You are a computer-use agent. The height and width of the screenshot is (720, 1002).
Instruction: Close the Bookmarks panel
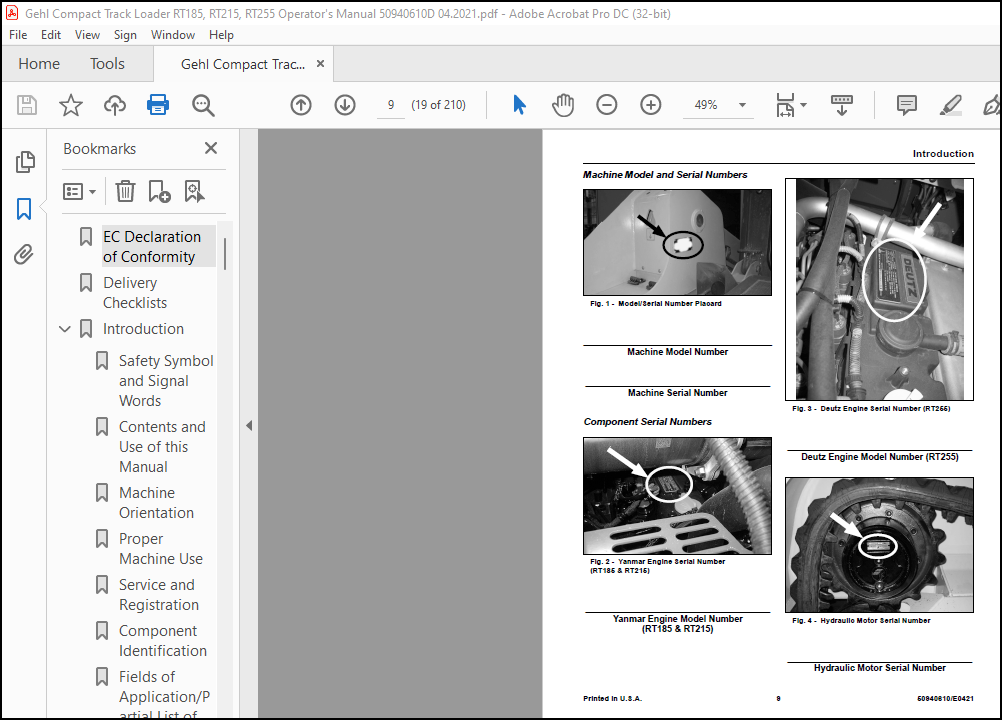[x=211, y=148]
